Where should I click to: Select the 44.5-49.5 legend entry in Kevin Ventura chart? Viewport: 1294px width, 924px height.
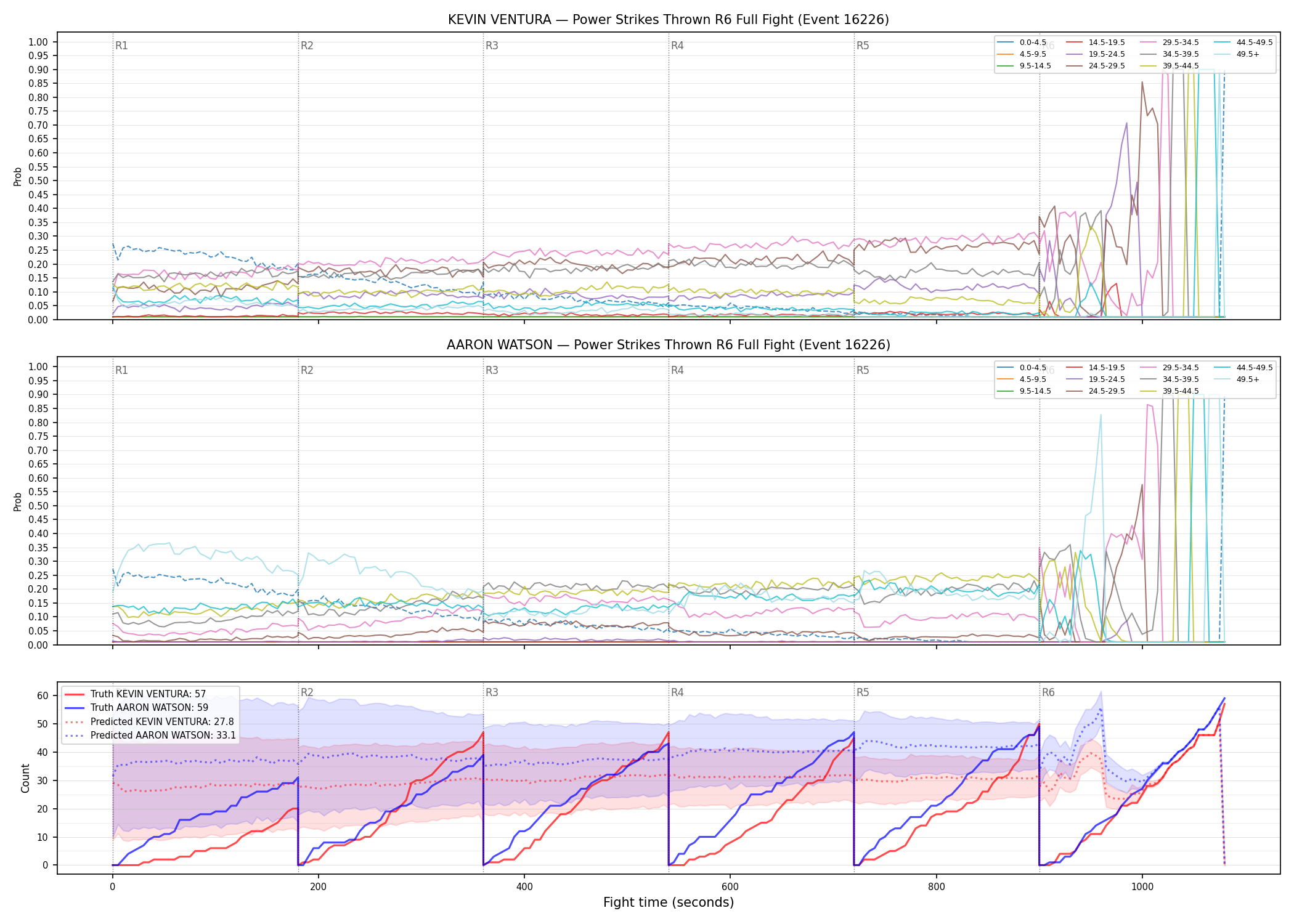pyautogui.click(x=1243, y=43)
